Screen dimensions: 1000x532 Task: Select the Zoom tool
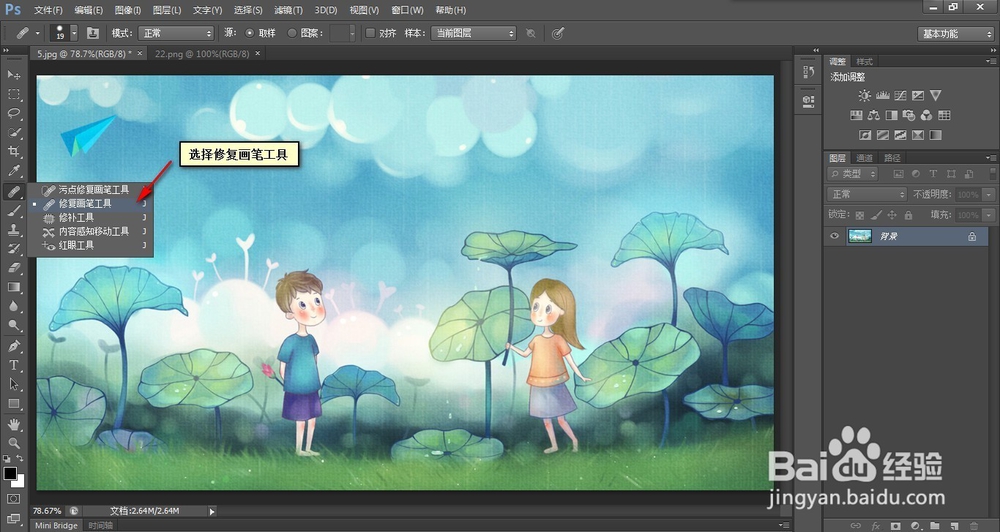13,443
